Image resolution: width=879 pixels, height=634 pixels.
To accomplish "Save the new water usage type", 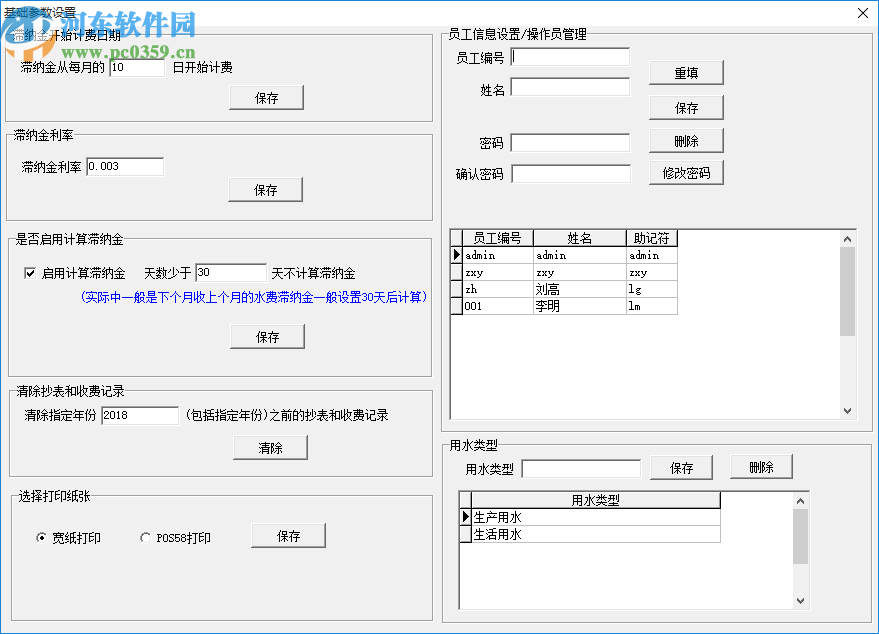I will pyautogui.click(x=681, y=467).
